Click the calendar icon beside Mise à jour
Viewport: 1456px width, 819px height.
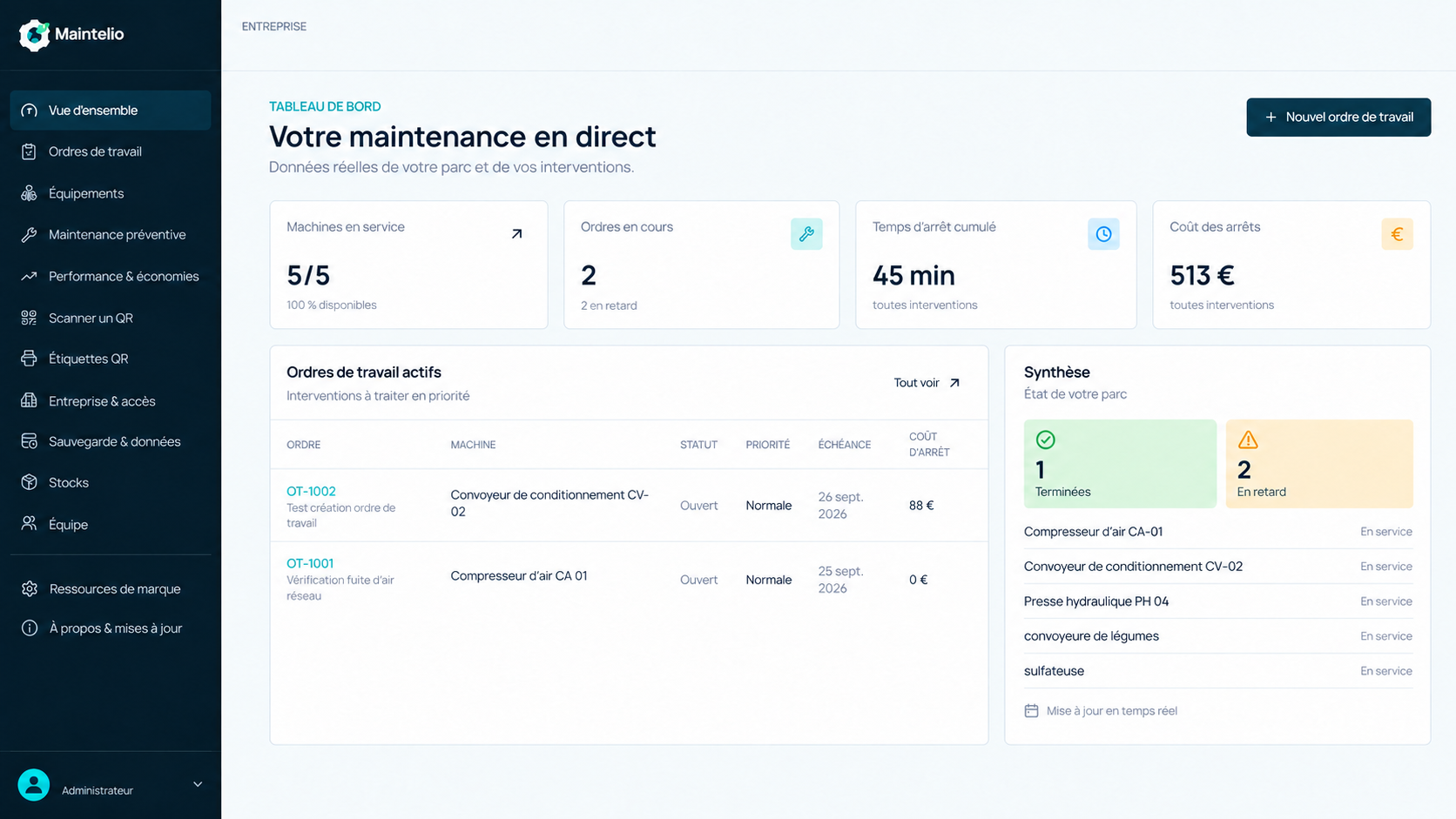pos(1031,711)
